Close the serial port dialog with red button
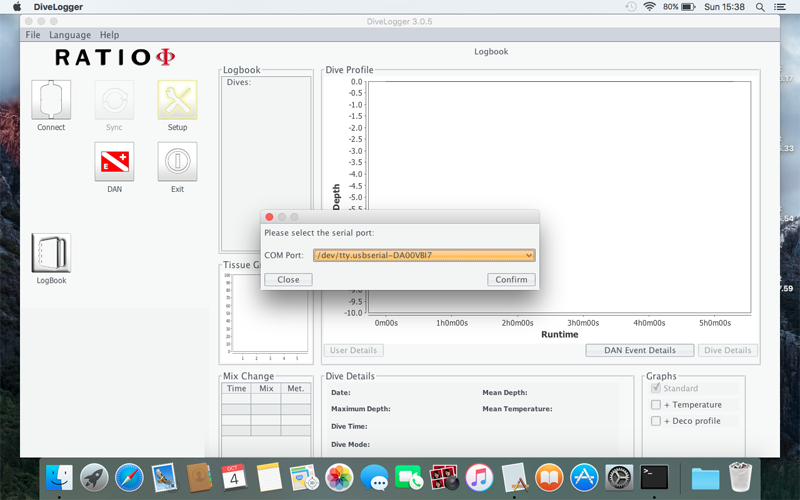This screenshot has width=800, height=500. click(269, 217)
